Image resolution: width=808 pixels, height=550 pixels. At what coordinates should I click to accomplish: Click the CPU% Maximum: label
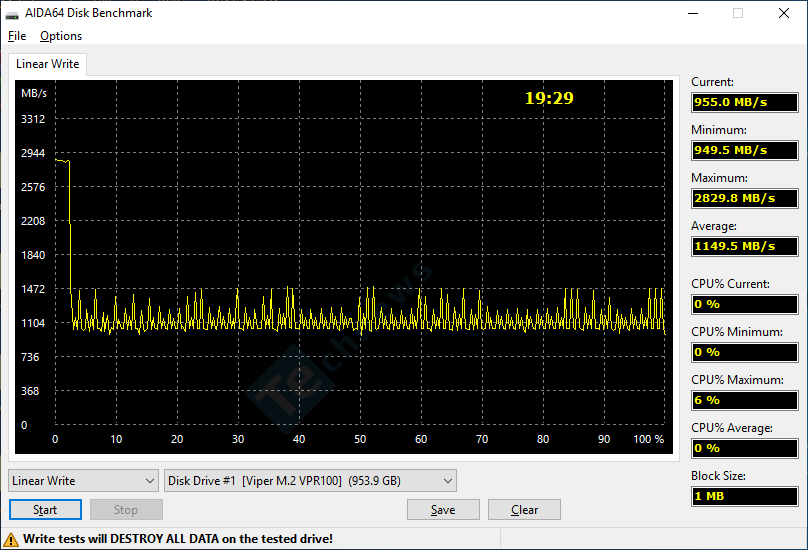737,380
